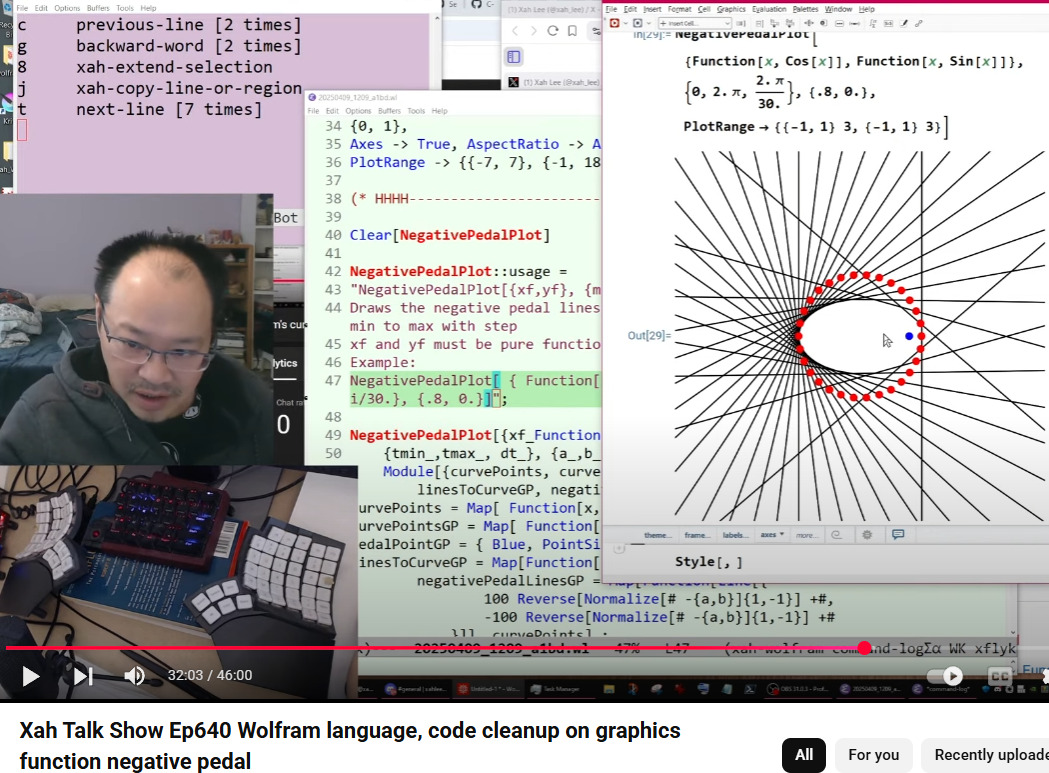
Task: Click the chat bubble icon in suggestions bar
Action: pyautogui.click(x=898, y=534)
